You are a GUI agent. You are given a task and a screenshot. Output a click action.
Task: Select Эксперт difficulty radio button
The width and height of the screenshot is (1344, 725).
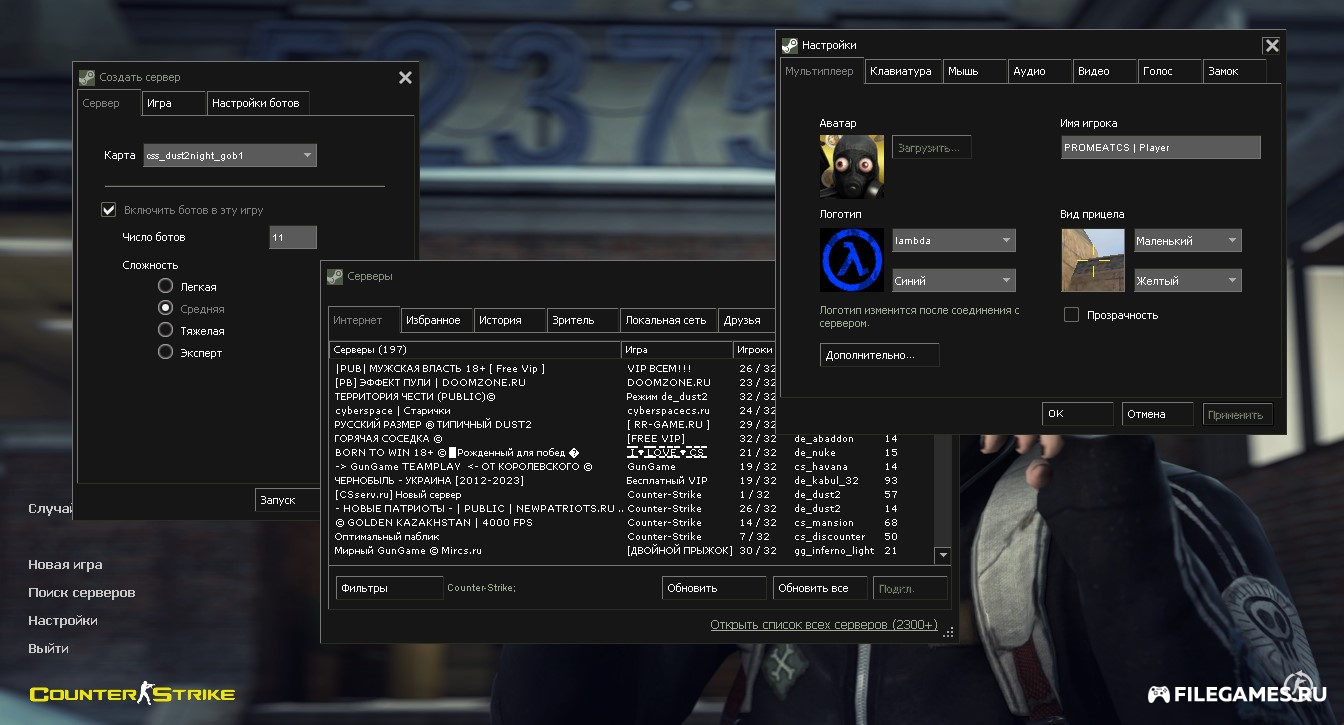(x=165, y=352)
